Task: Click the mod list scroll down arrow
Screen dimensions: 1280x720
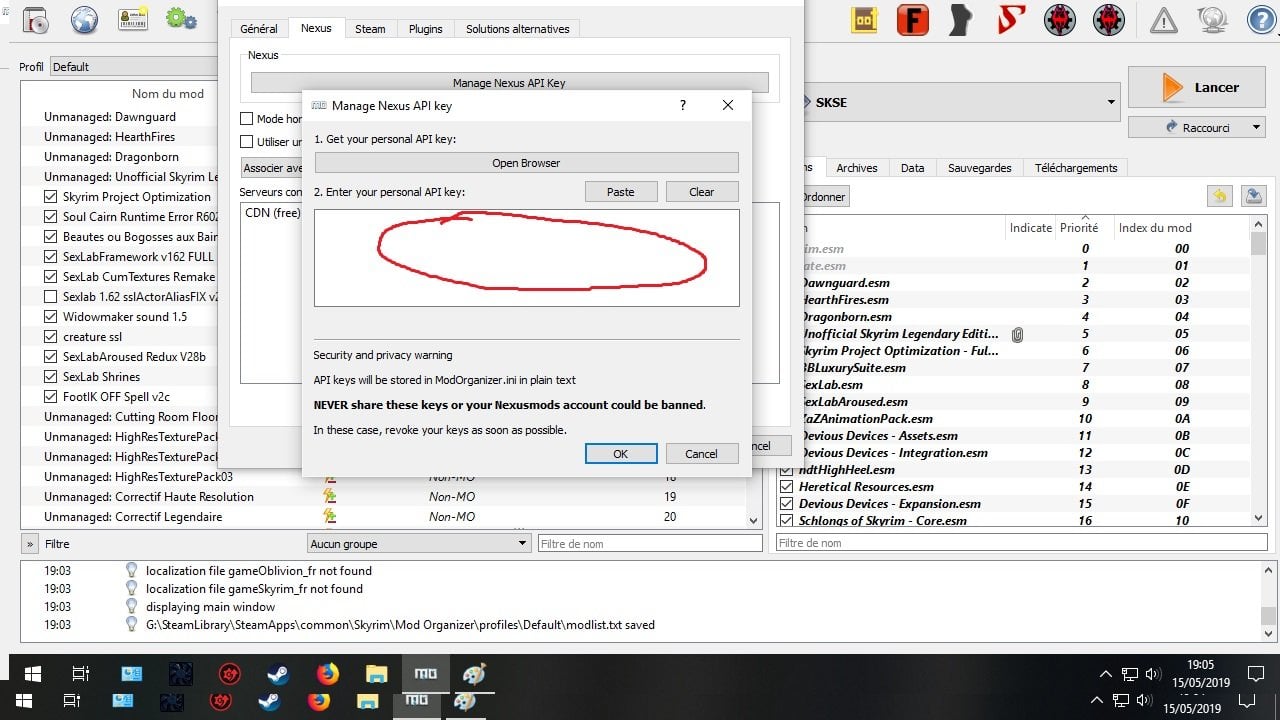Action: (754, 519)
